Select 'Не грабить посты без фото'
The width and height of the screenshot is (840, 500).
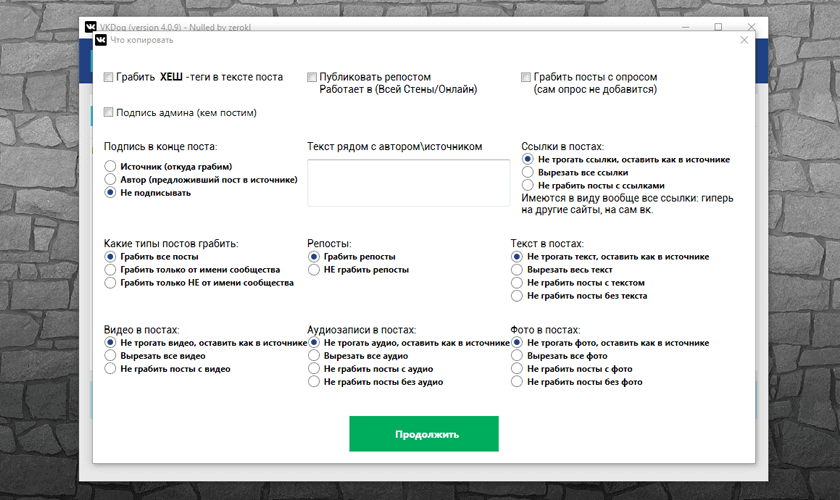(516, 382)
